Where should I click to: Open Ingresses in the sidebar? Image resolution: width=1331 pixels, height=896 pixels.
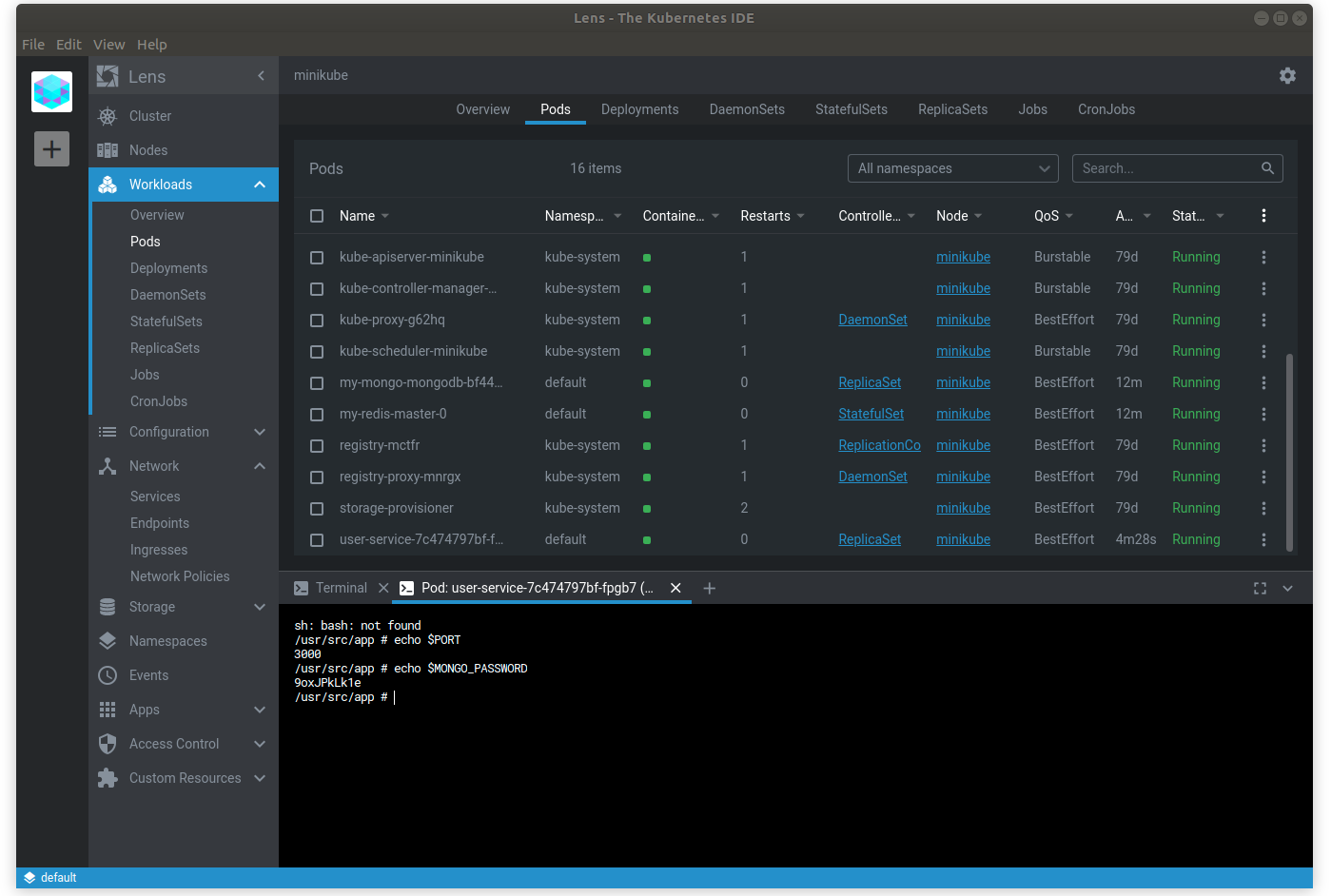pyautogui.click(x=159, y=550)
